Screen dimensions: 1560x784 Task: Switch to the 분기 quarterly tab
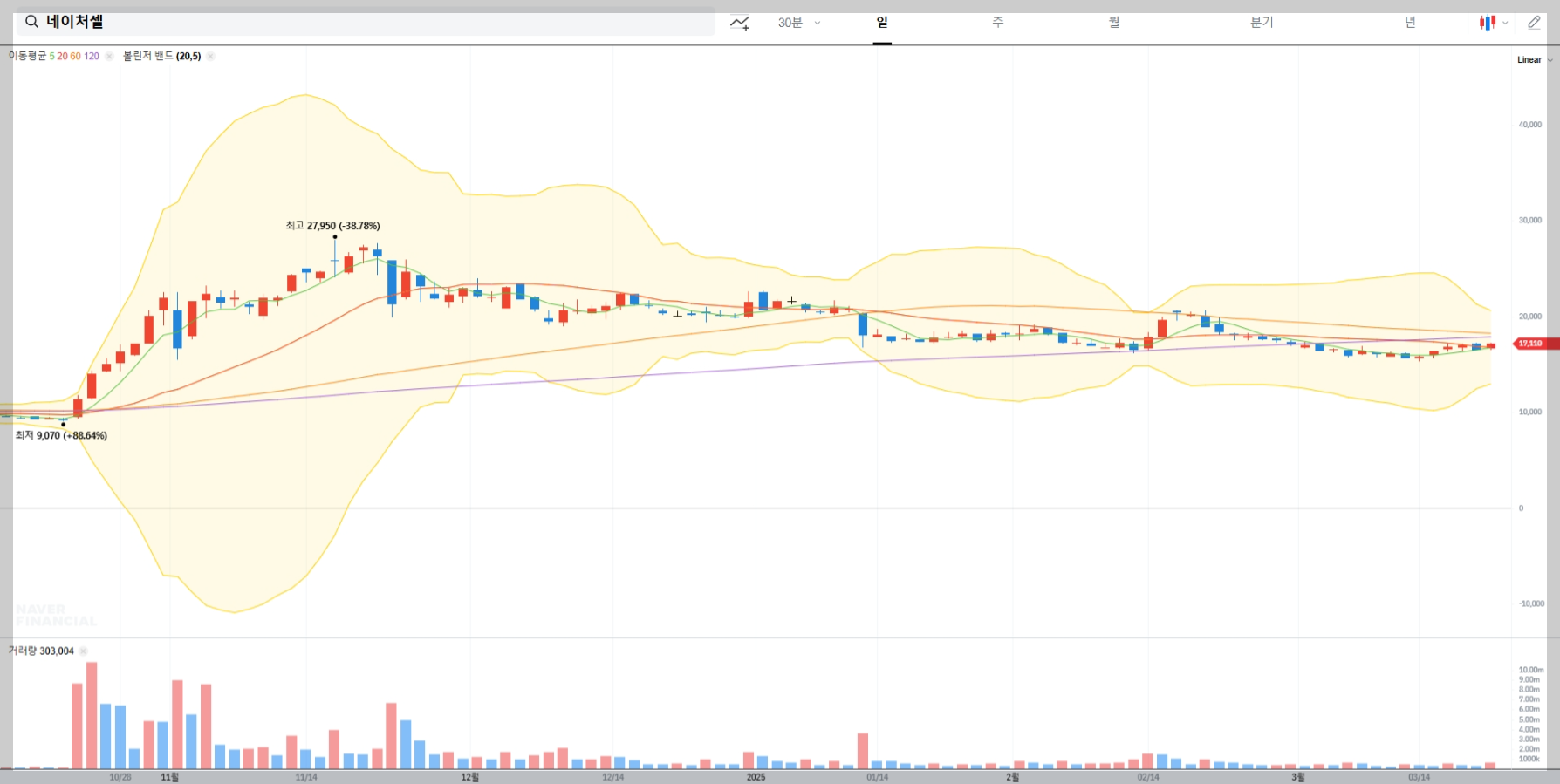pyautogui.click(x=1262, y=23)
